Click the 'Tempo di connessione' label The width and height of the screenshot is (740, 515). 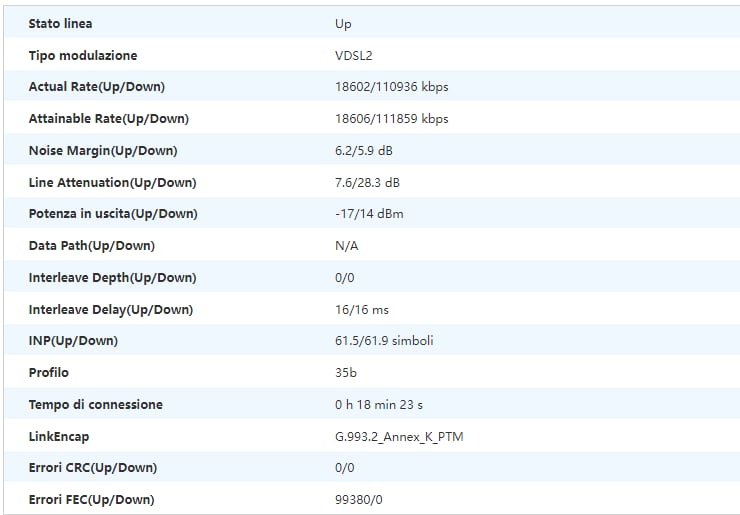pos(95,405)
